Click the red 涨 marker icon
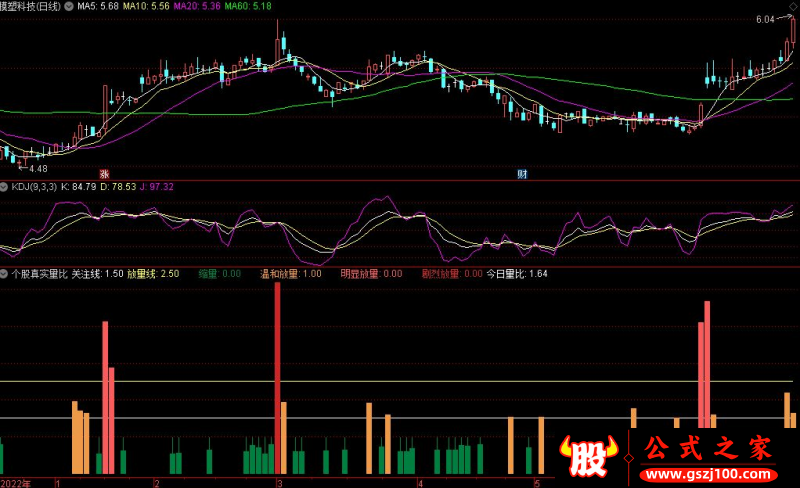Image resolution: width=800 pixels, height=488 pixels. [x=104, y=174]
